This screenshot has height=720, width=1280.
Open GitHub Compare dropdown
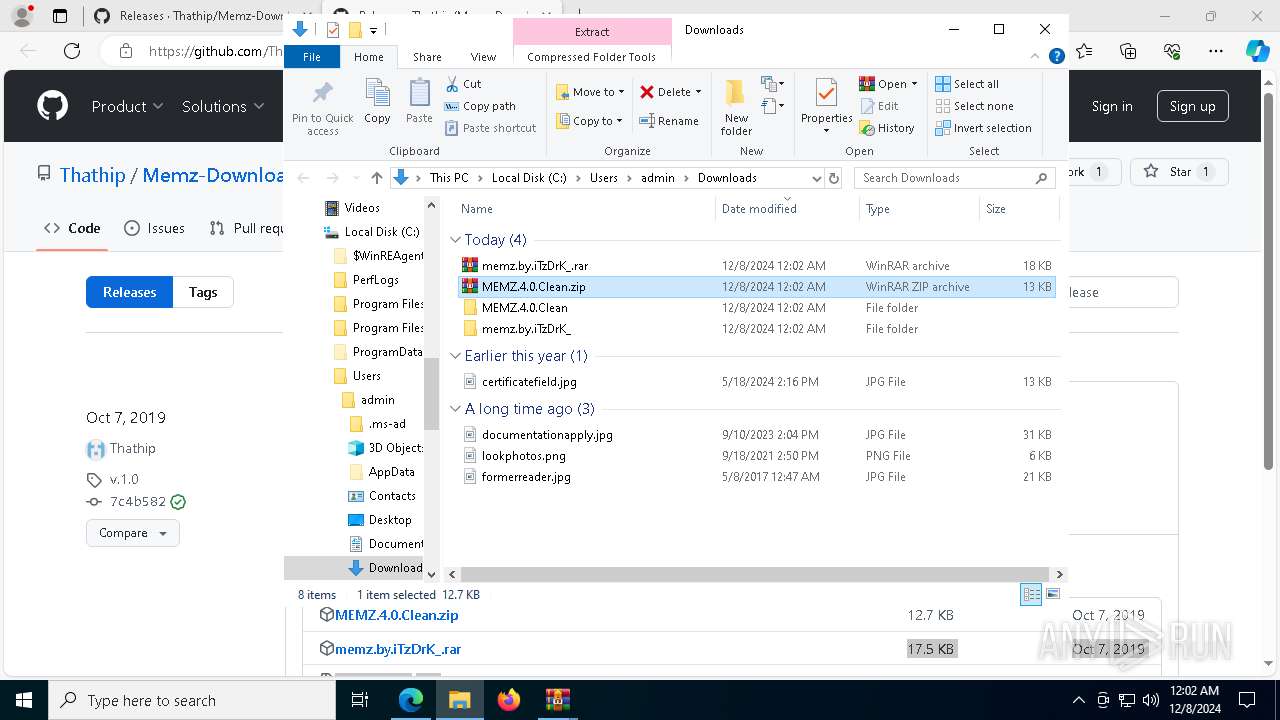pyautogui.click(x=133, y=533)
